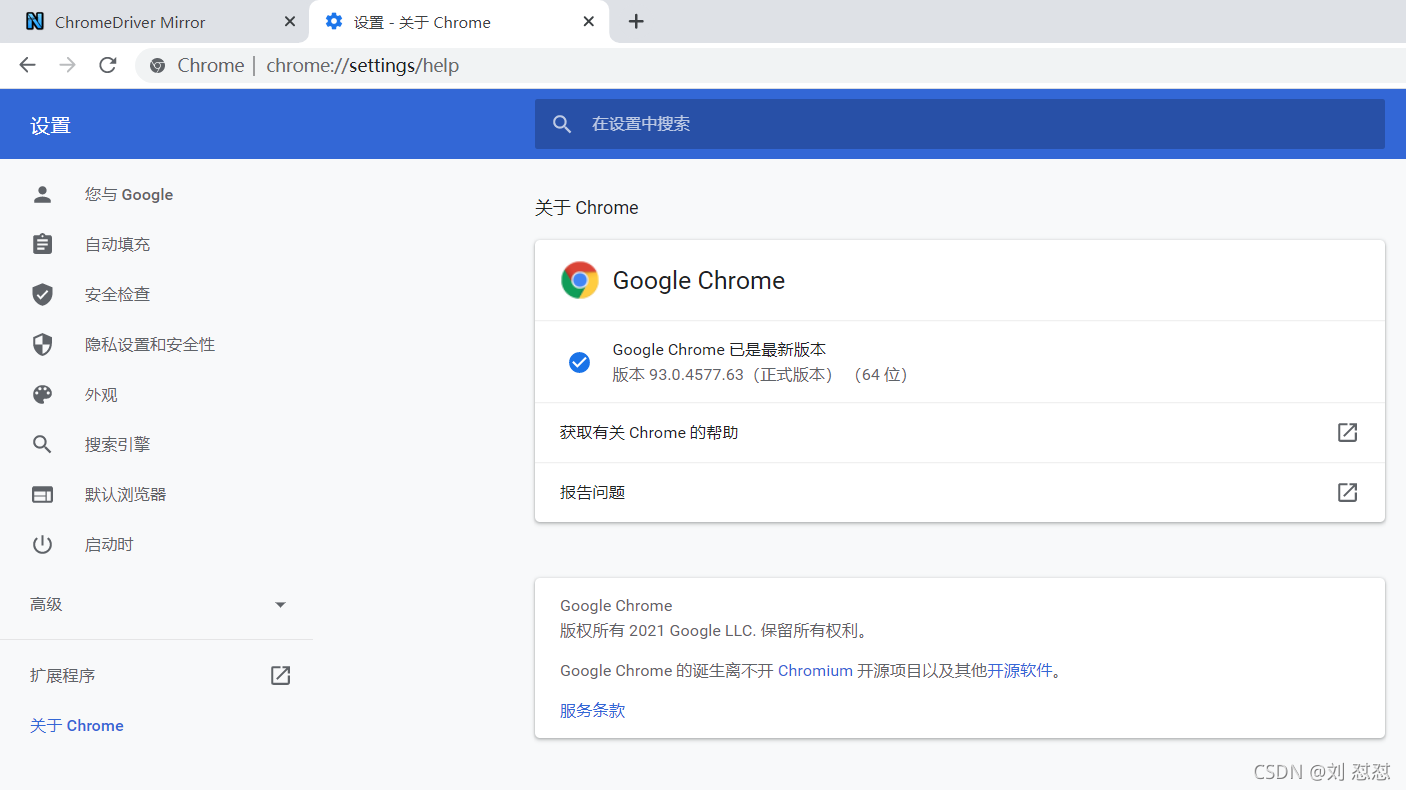Click the dropdown arrow next to 高级
The width and height of the screenshot is (1406, 790).
coord(280,605)
